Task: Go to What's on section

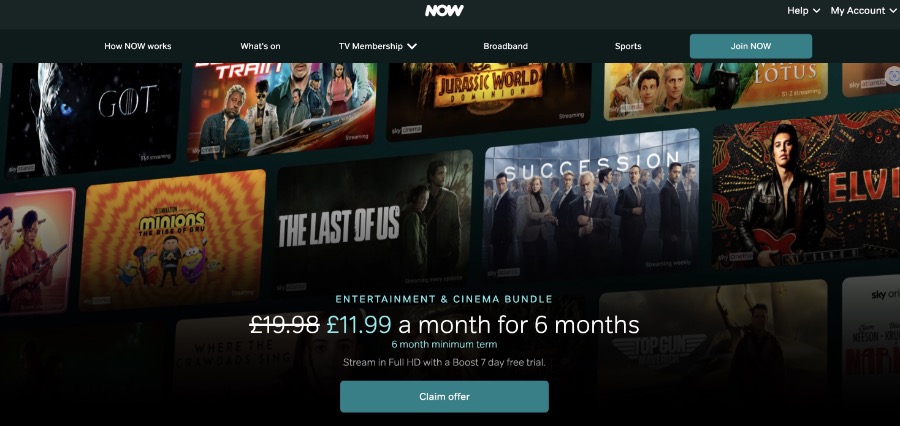Action: point(261,47)
